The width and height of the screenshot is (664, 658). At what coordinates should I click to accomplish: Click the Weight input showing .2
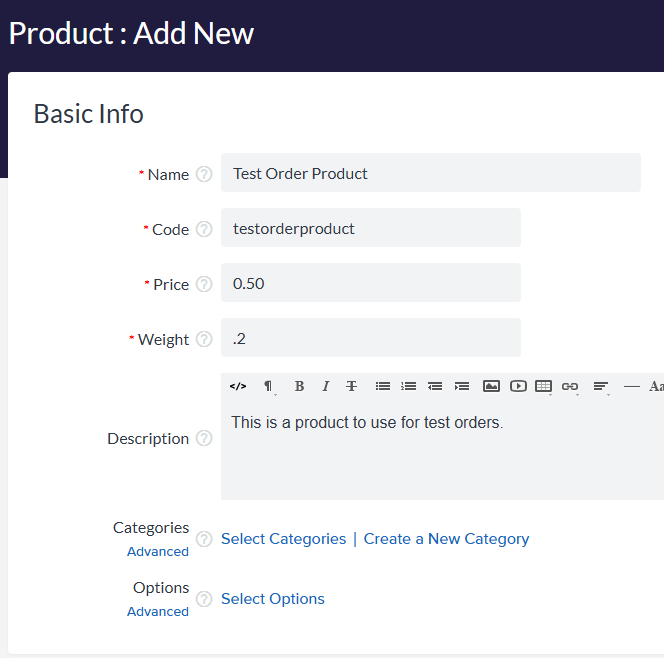371,338
